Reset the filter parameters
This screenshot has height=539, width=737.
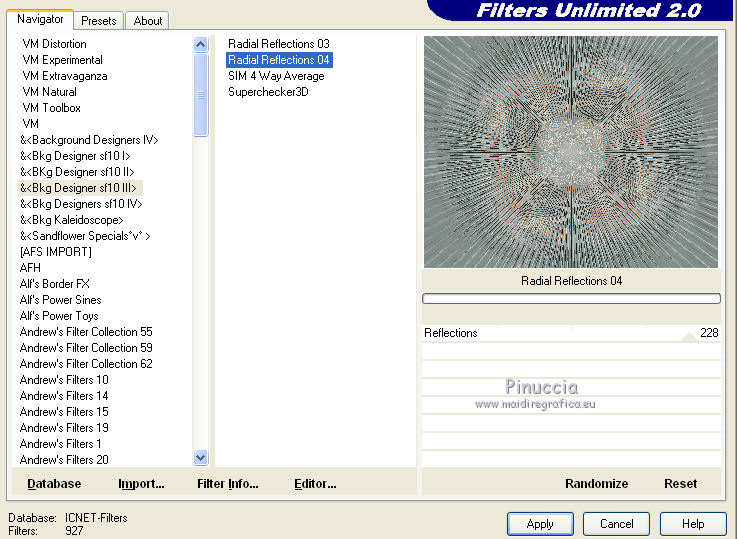(x=680, y=483)
